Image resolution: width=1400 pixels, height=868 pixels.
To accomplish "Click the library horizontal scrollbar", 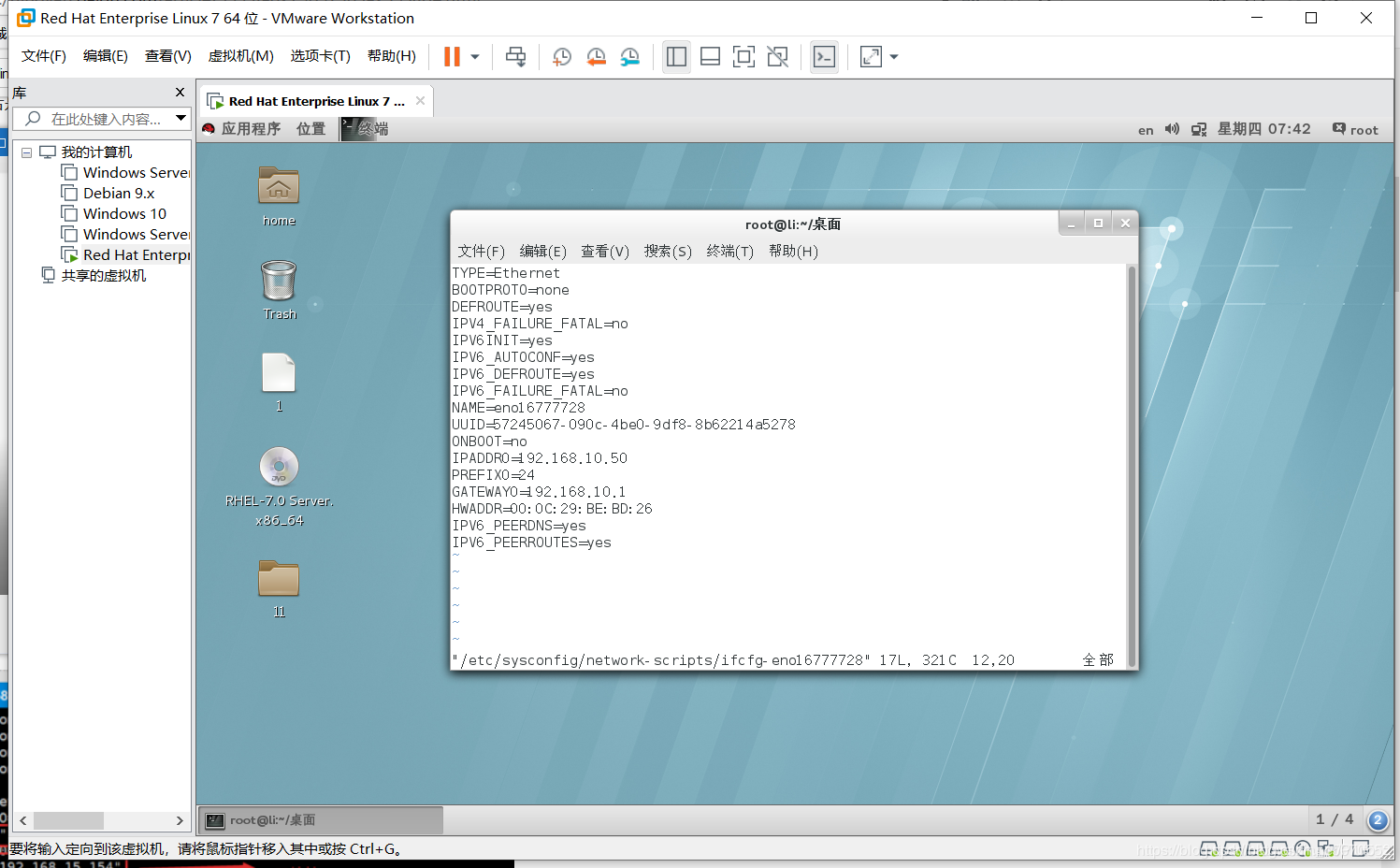I will point(68,820).
